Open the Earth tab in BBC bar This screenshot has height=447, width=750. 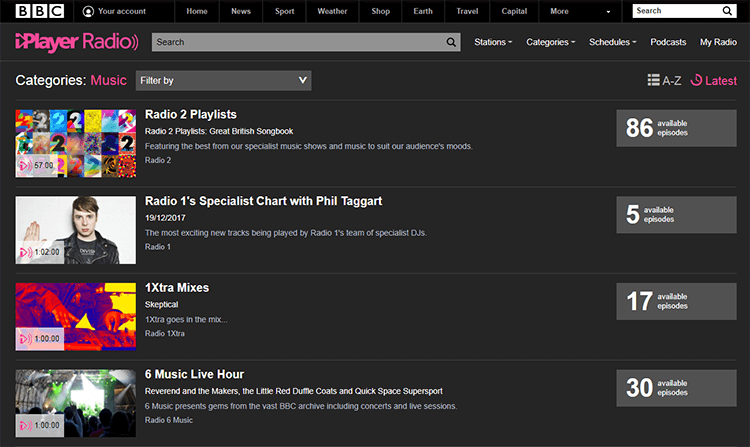(423, 11)
